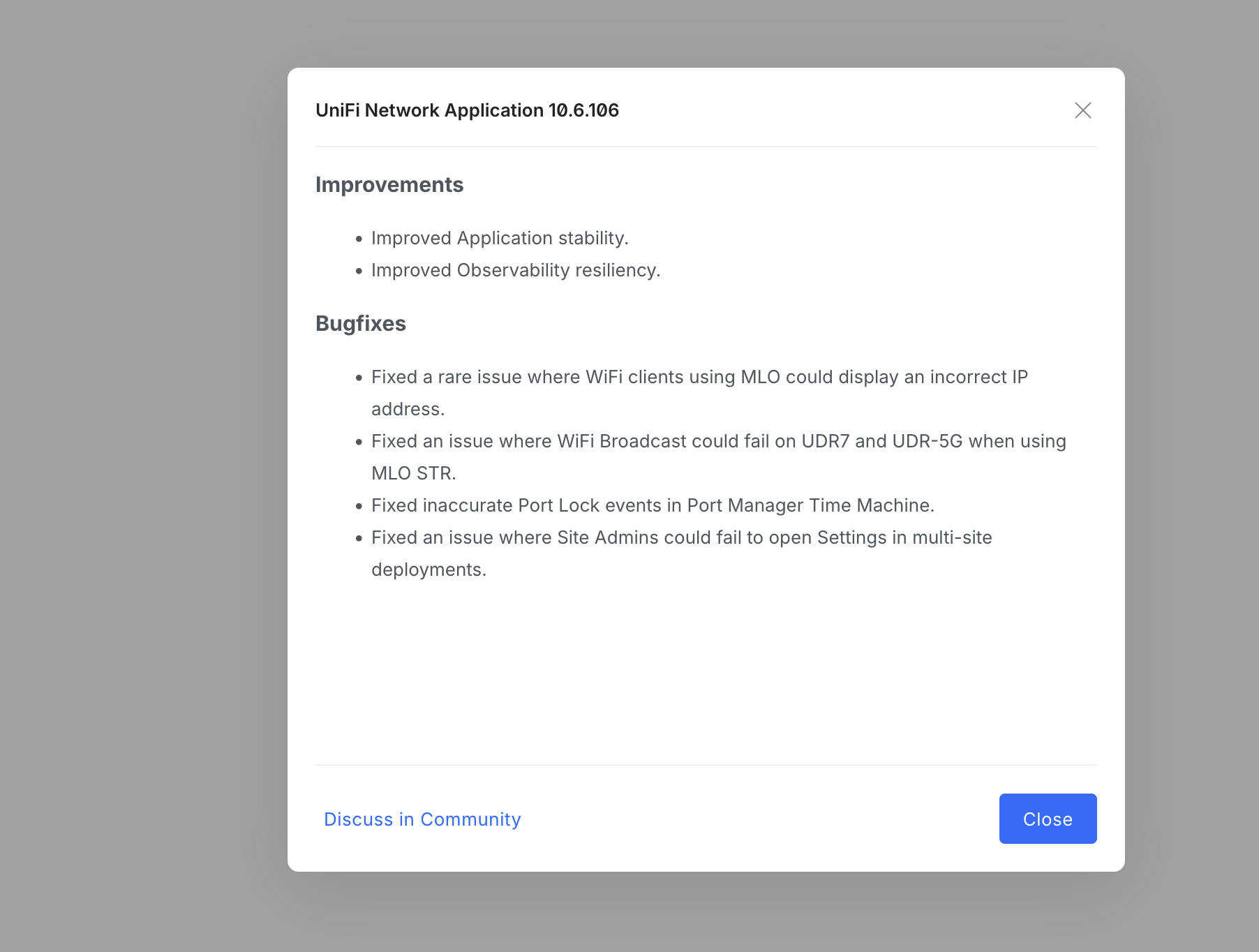The width and height of the screenshot is (1259, 952).
Task: Click the Port Manager Time Machine bugfix line
Action: pos(653,505)
